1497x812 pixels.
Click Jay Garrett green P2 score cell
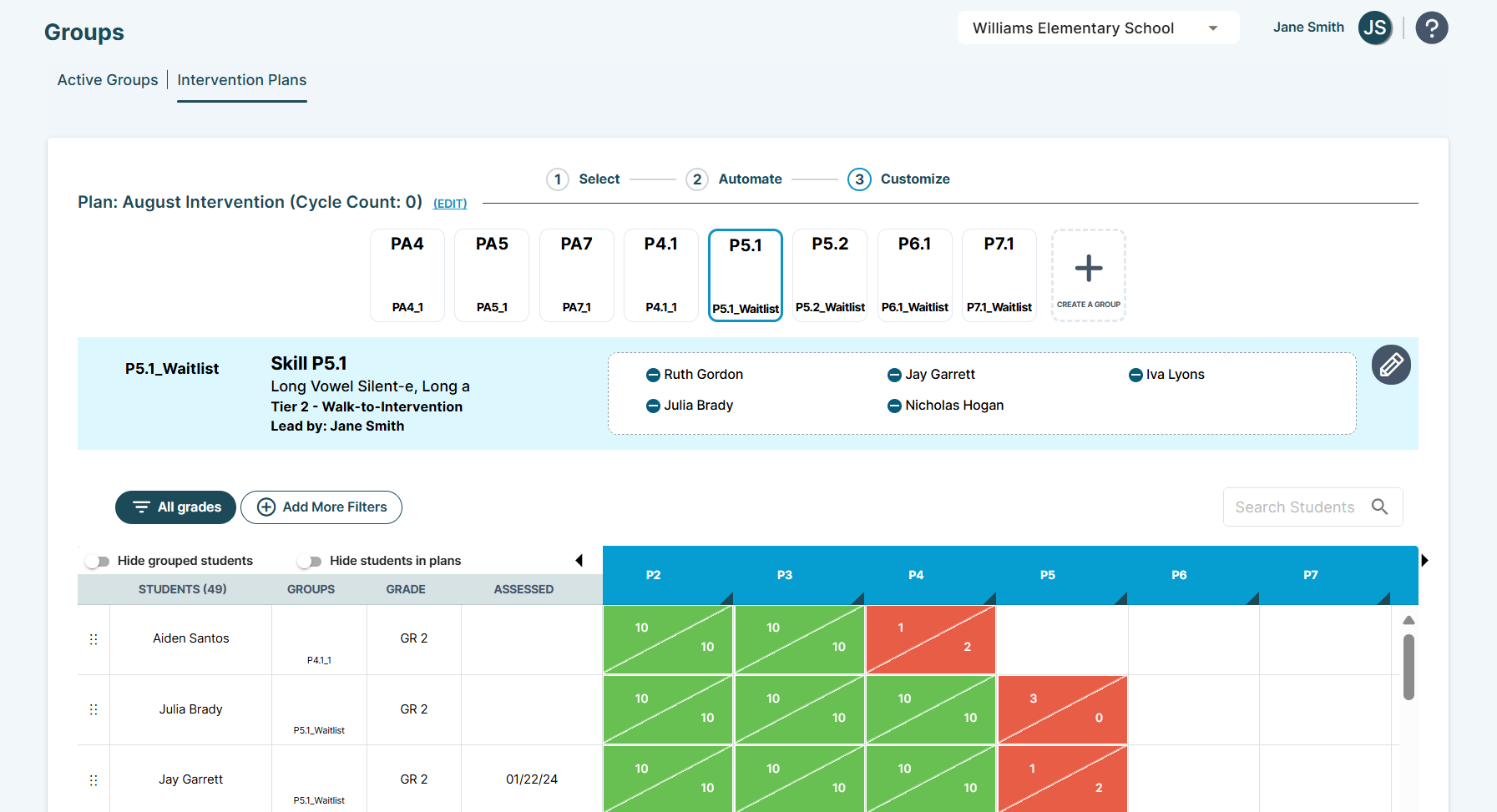668,779
